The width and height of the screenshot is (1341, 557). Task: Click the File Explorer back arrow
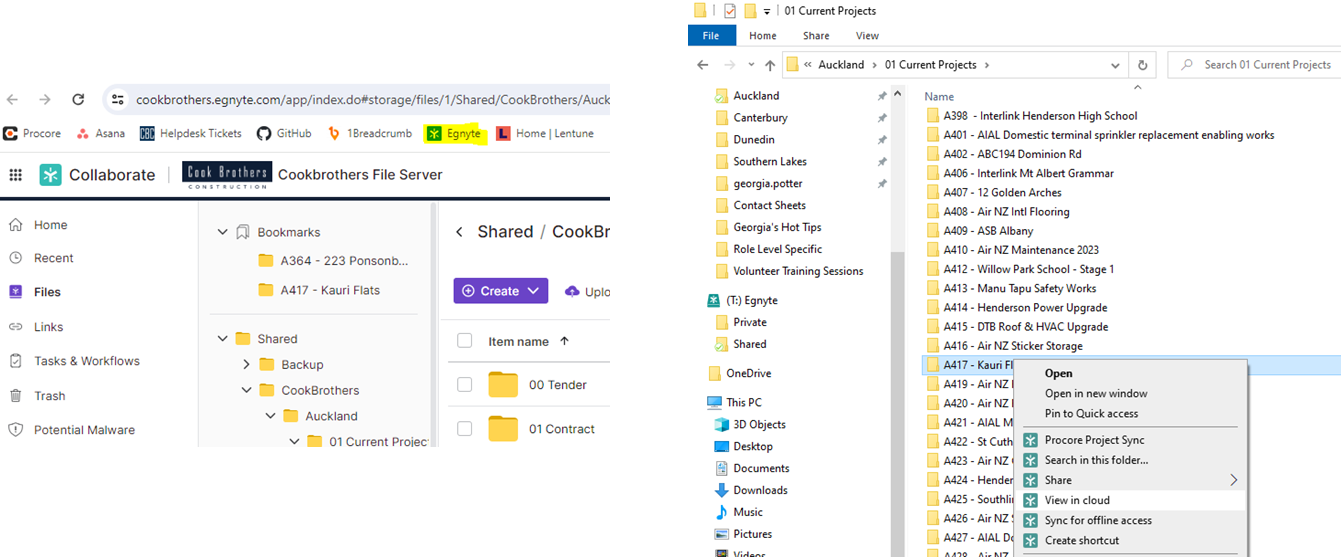pos(703,65)
